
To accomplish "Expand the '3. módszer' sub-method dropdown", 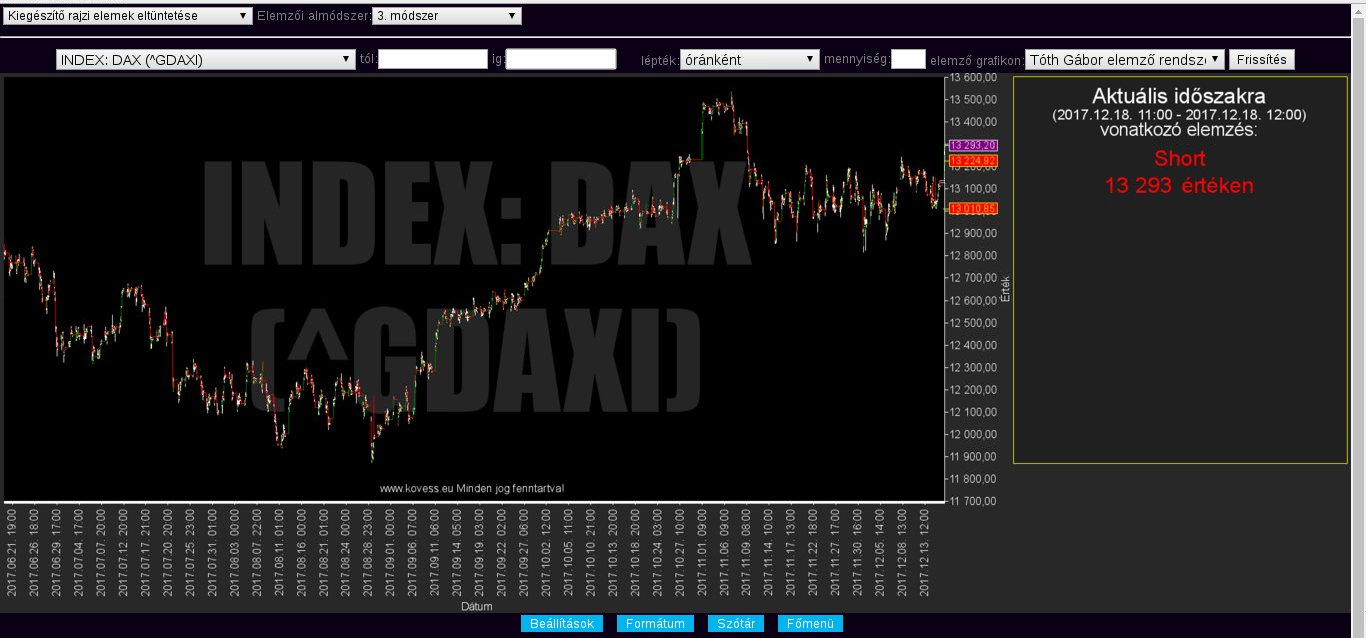I will pos(446,16).
